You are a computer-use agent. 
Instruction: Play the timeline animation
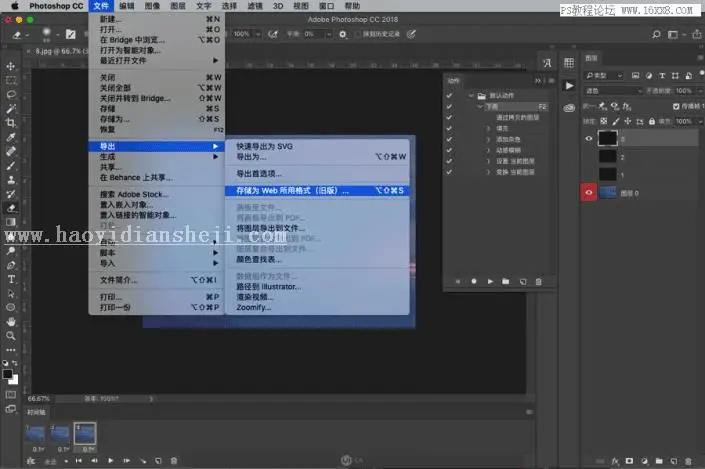(x=111, y=460)
